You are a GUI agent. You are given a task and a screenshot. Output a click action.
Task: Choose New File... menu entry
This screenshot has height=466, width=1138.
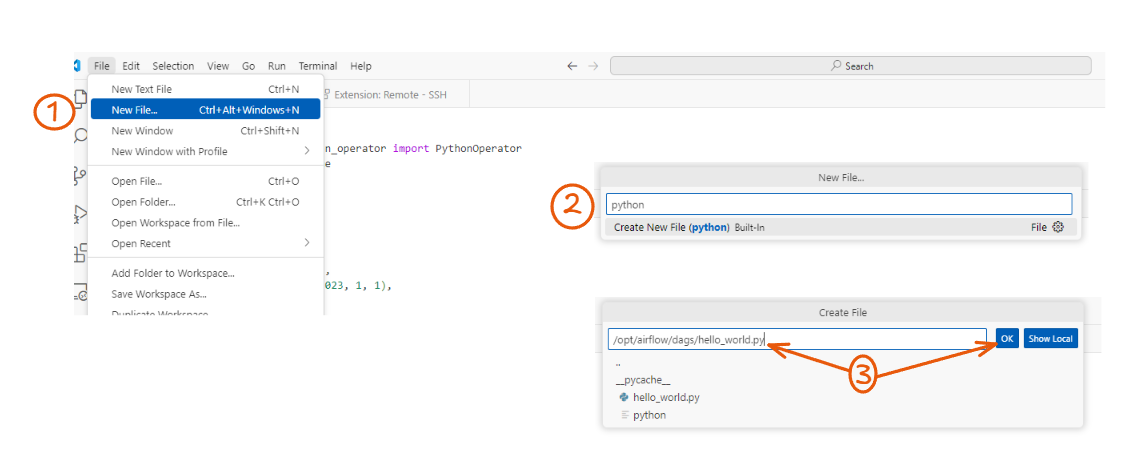205,110
